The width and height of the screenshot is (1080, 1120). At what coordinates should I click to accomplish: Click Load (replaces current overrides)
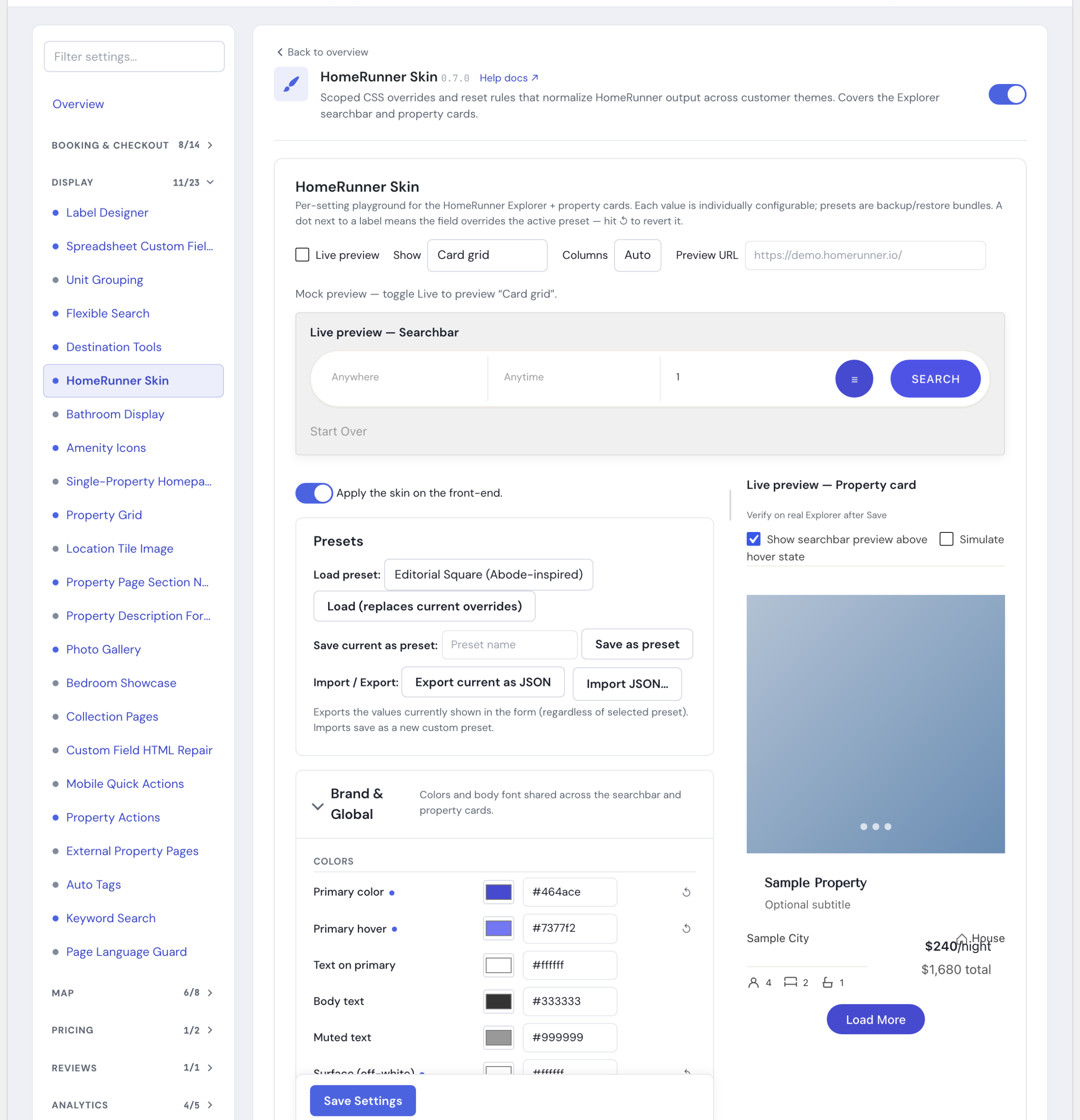click(x=424, y=605)
